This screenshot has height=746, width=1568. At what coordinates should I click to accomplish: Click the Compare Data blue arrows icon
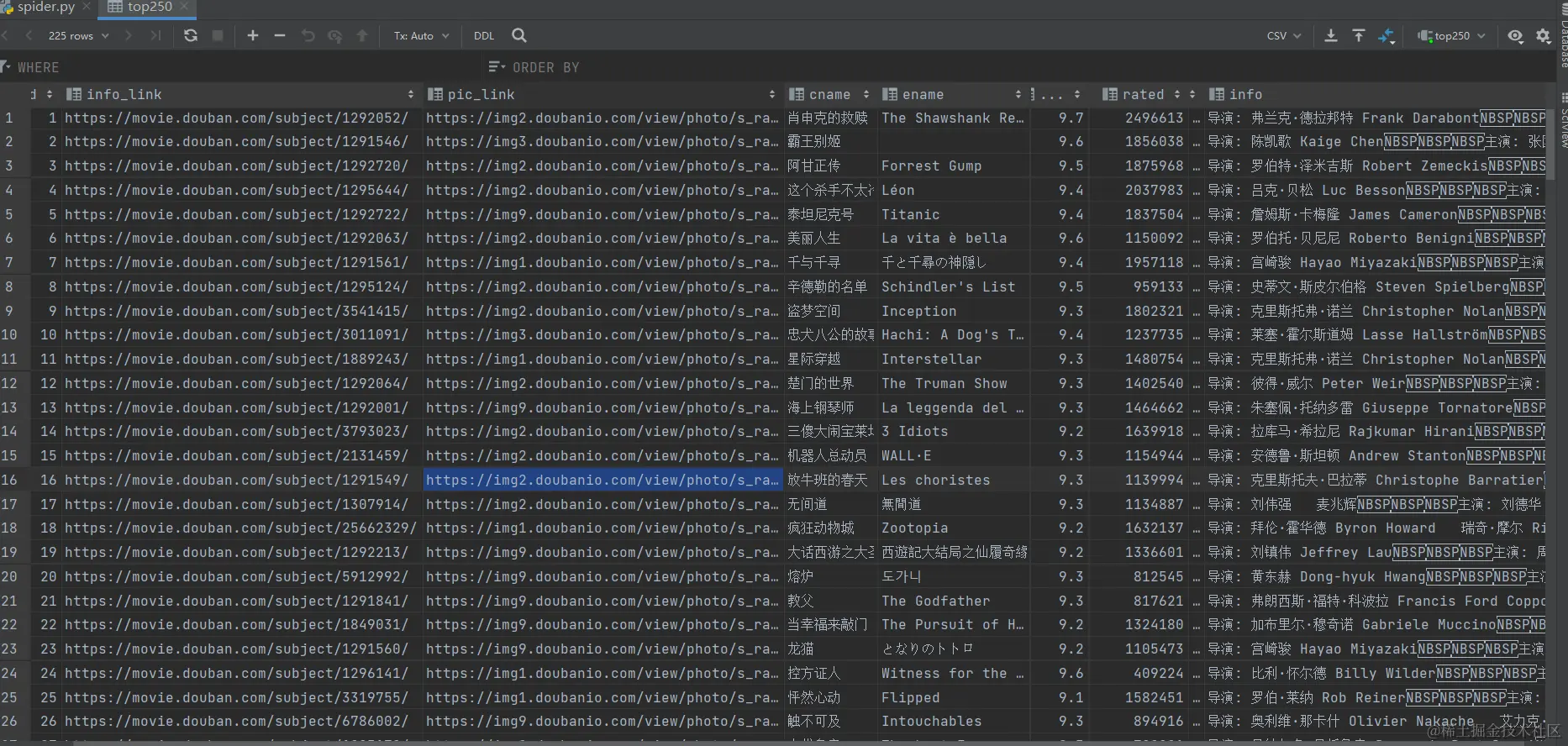pyautogui.click(x=1386, y=35)
